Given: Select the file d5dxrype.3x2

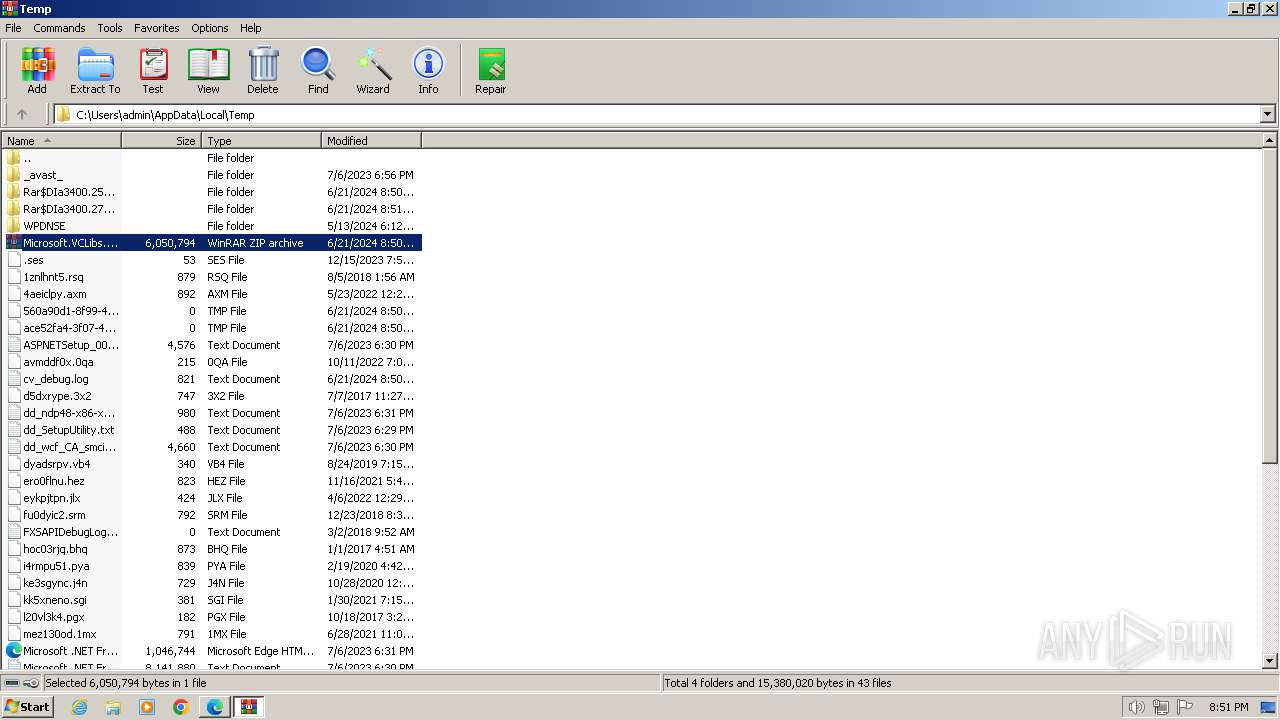Looking at the screenshot, I should tap(57, 396).
